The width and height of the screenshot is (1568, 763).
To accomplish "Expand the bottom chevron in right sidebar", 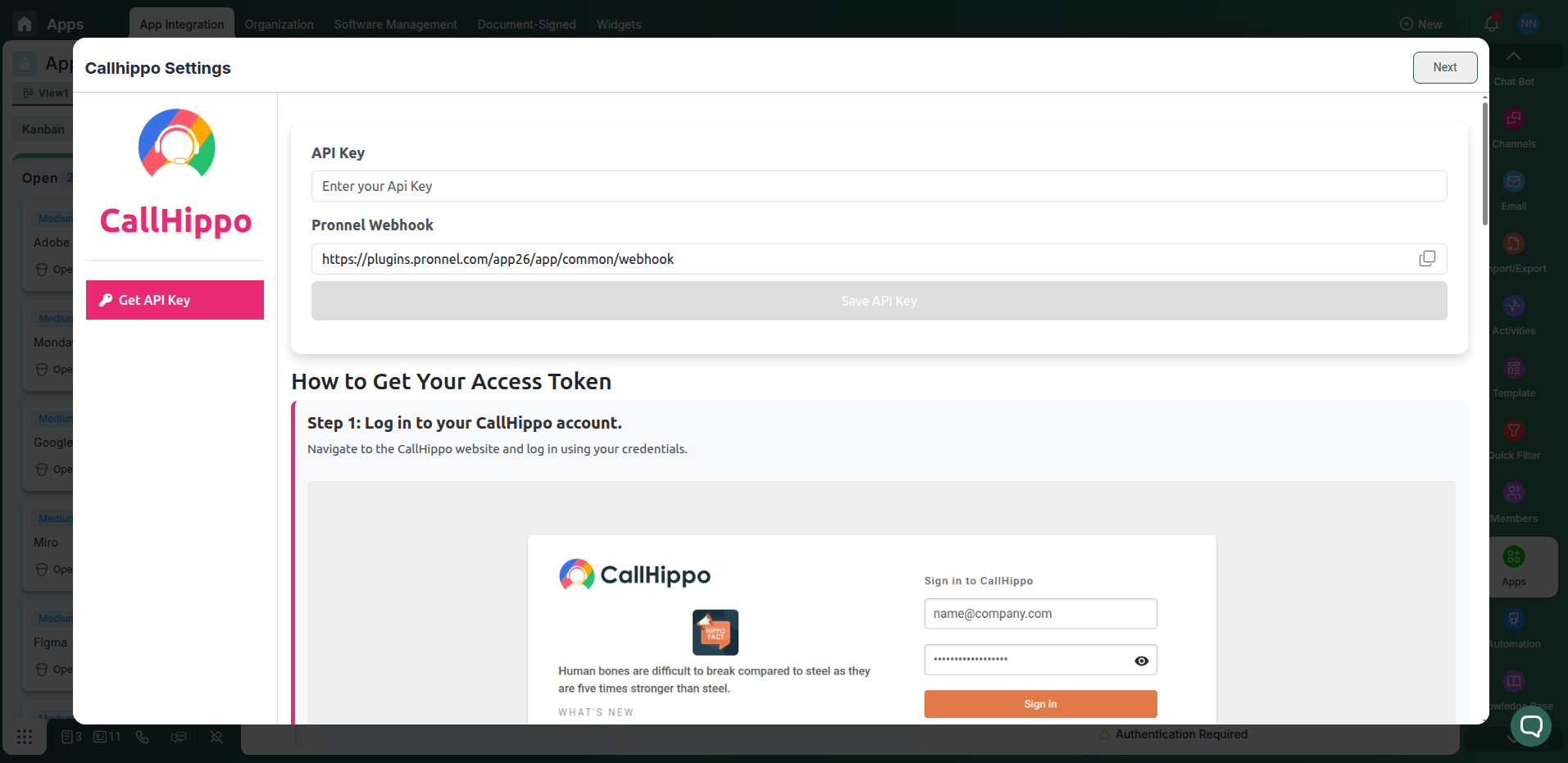I will coord(1513,740).
